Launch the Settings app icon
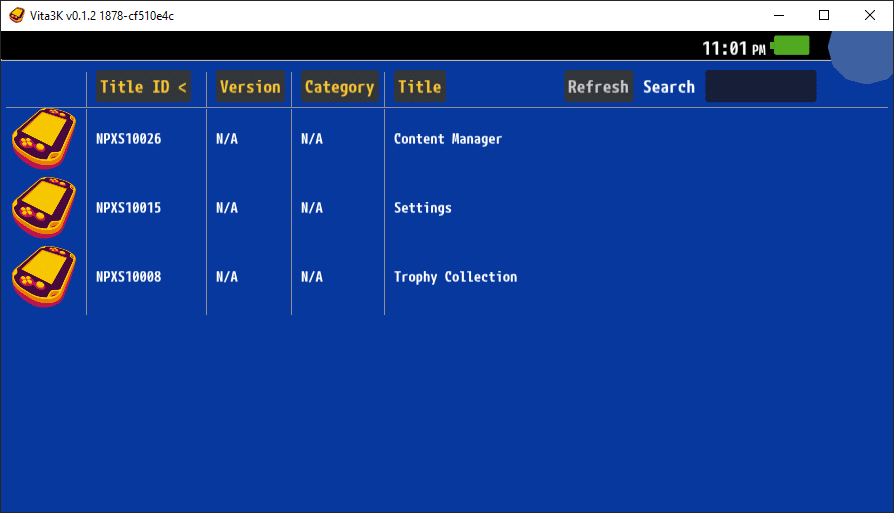 click(44, 207)
